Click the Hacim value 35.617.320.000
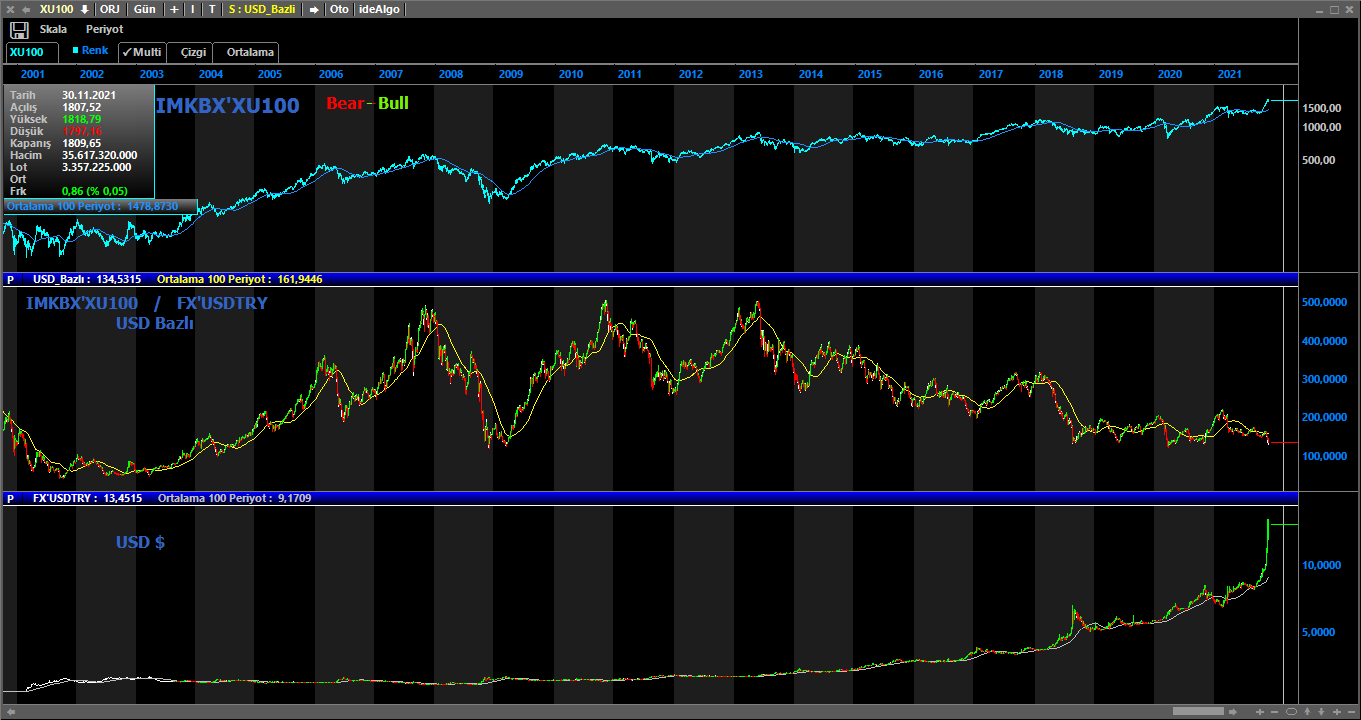The height and width of the screenshot is (720, 1361). pos(100,155)
